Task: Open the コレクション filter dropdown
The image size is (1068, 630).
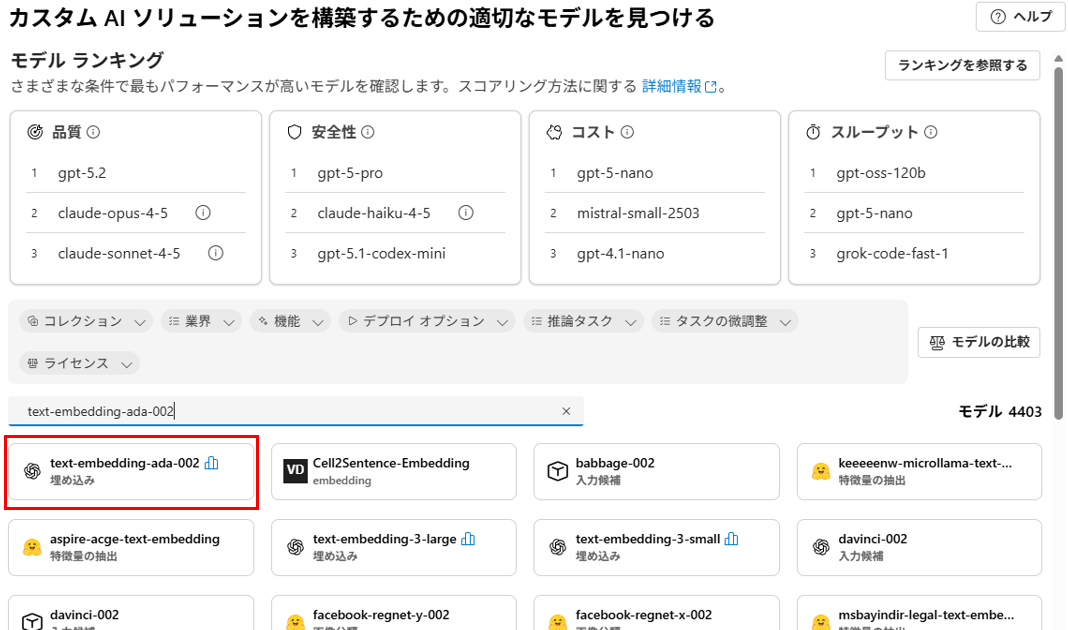Action: coord(87,321)
